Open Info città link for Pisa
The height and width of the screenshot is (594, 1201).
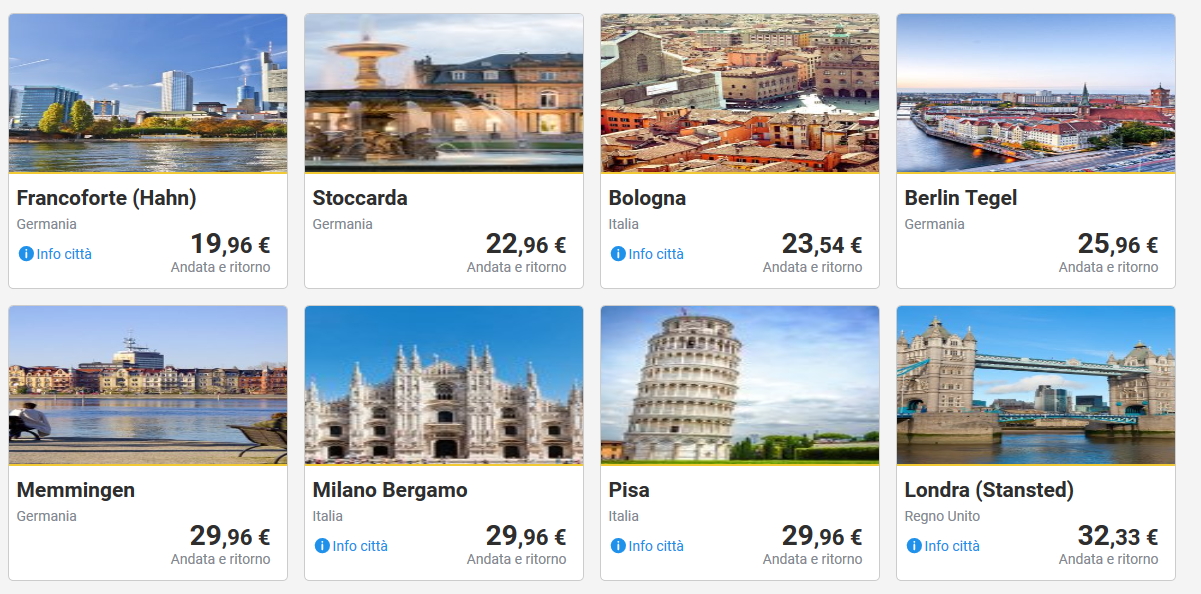coord(656,546)
